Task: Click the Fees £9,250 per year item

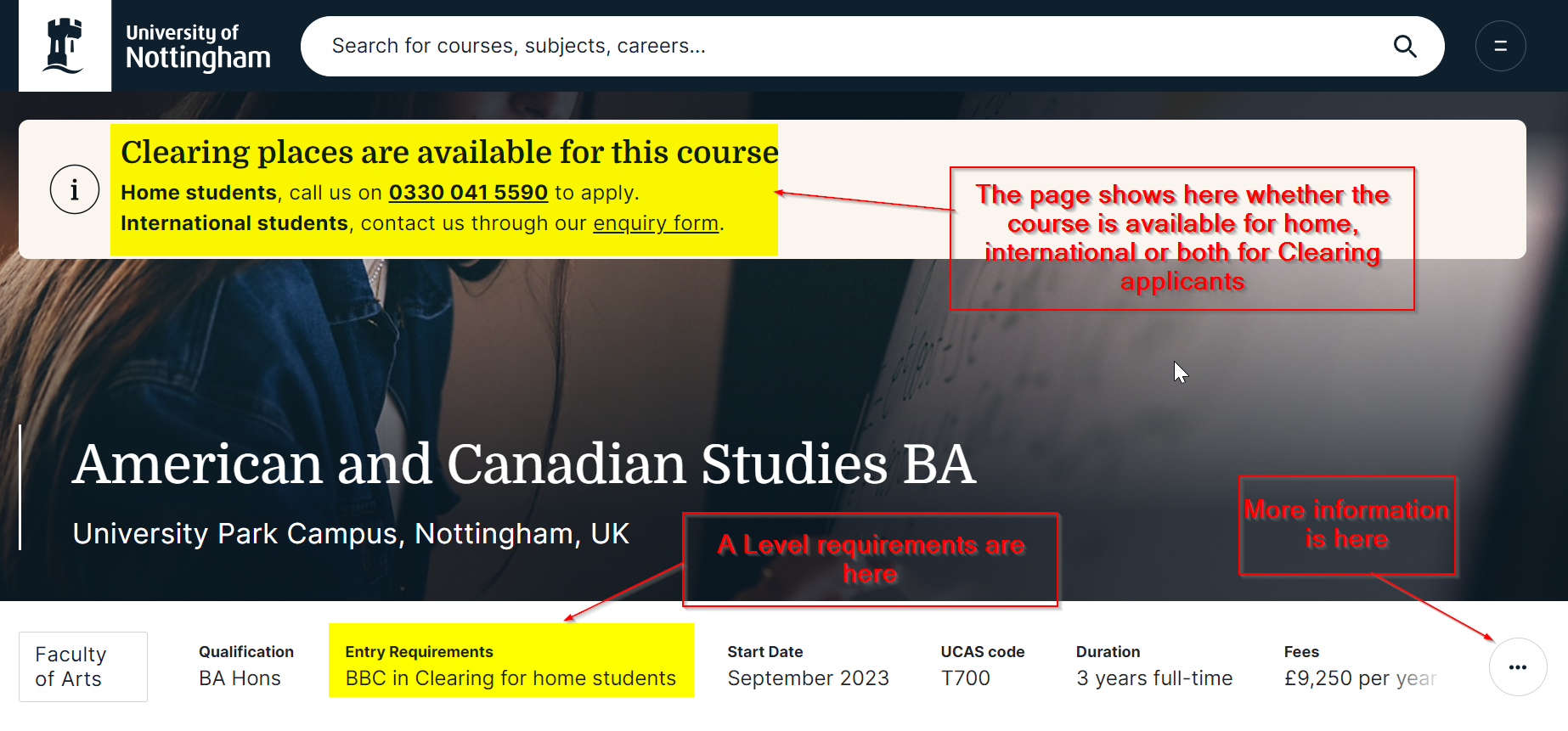Action: 1359,666
